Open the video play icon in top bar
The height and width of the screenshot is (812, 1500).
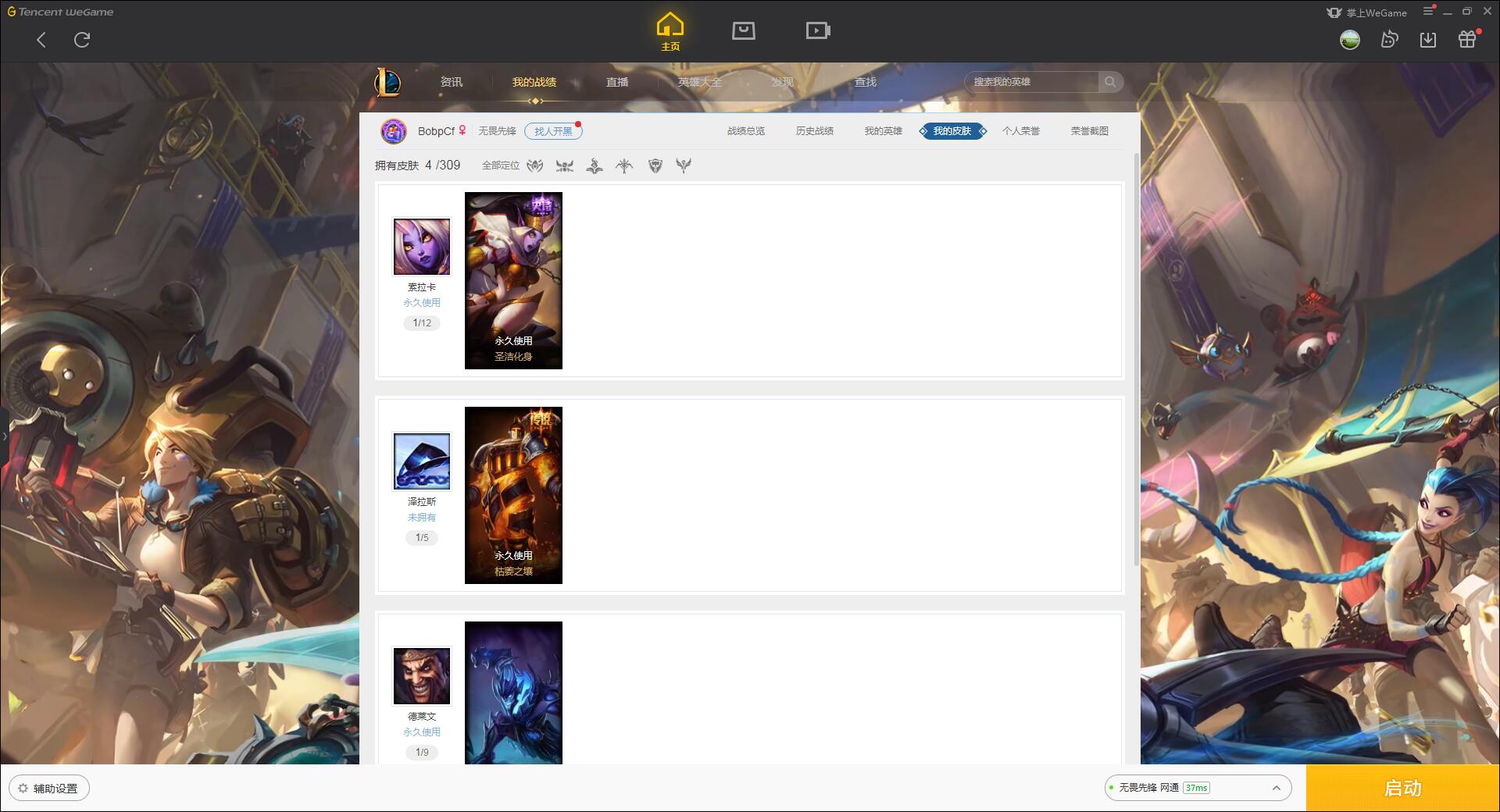[x=818, y=30]
